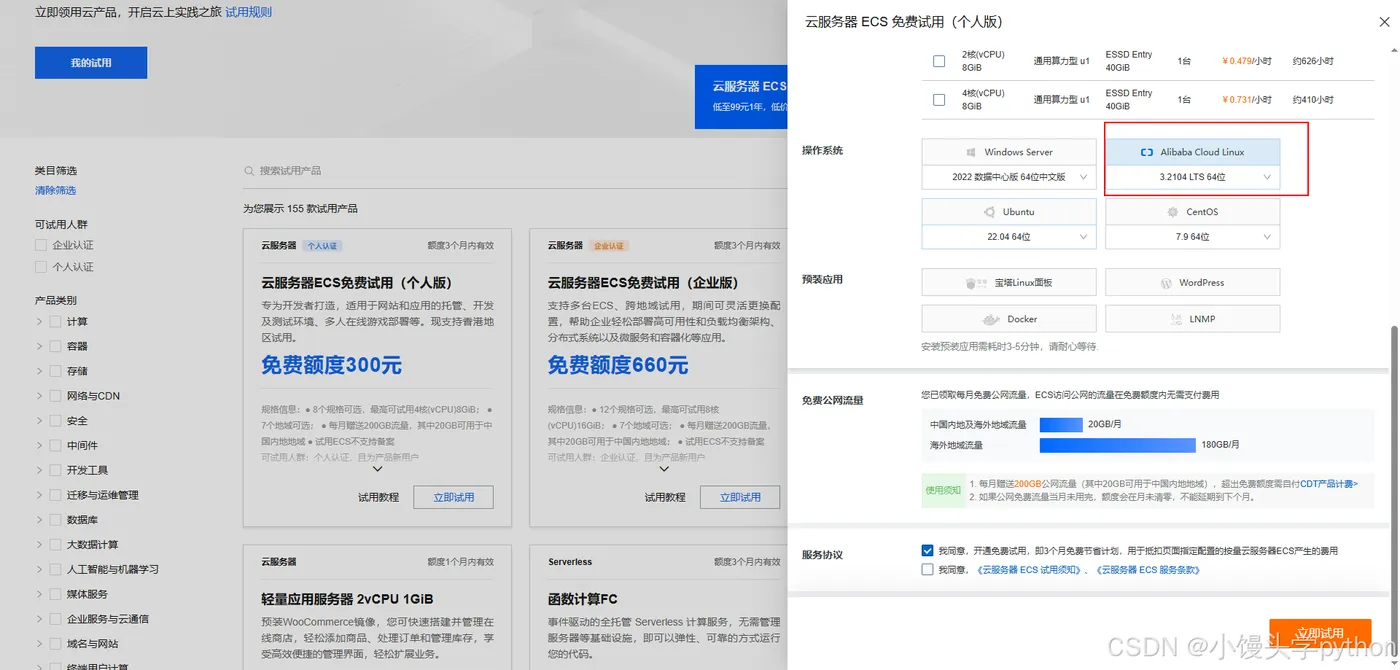This screenshot has width=1400, height=670.
Task: Select the Windows Server logo icon
Action: [x=971, y=152]
